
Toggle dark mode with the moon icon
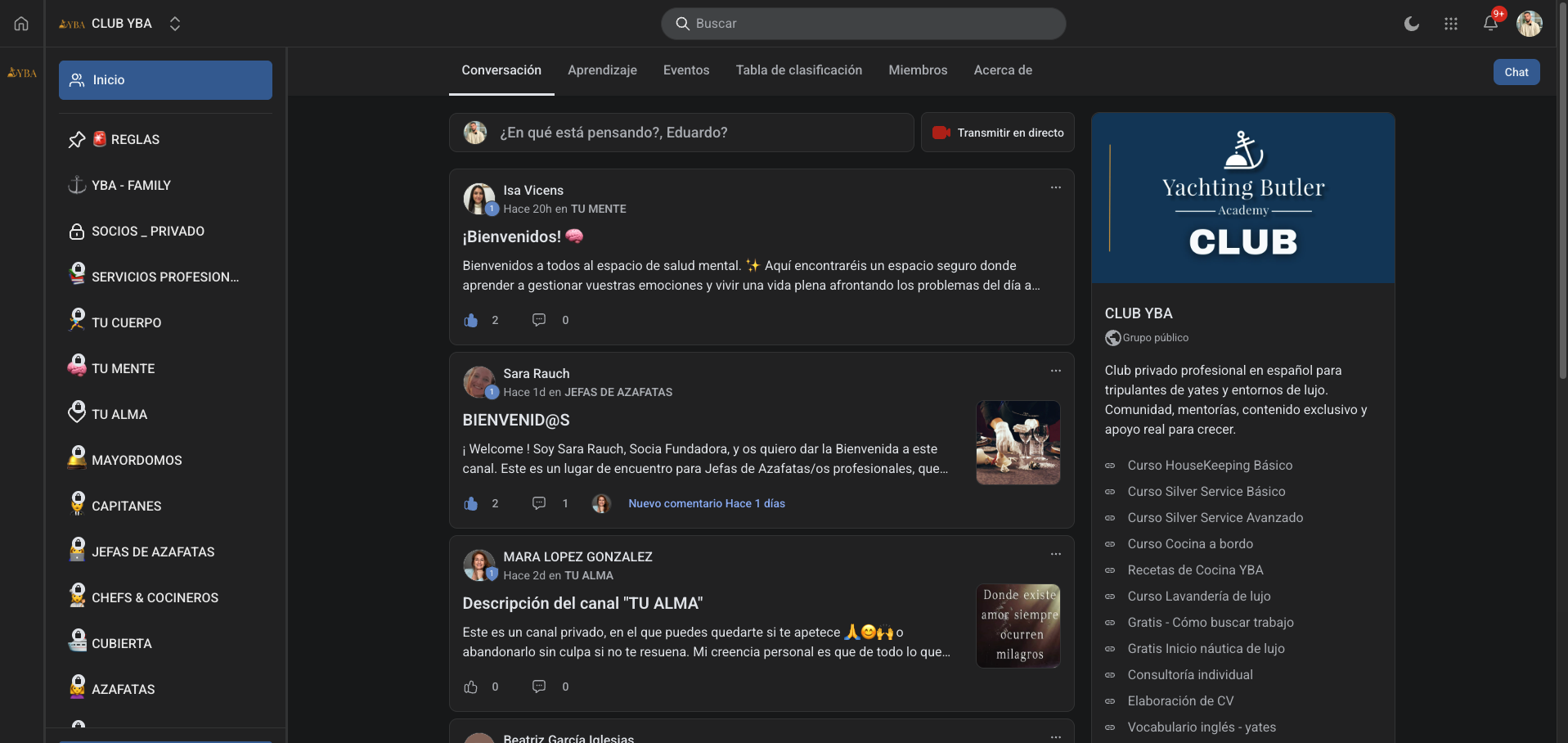tap(1411, 24)
